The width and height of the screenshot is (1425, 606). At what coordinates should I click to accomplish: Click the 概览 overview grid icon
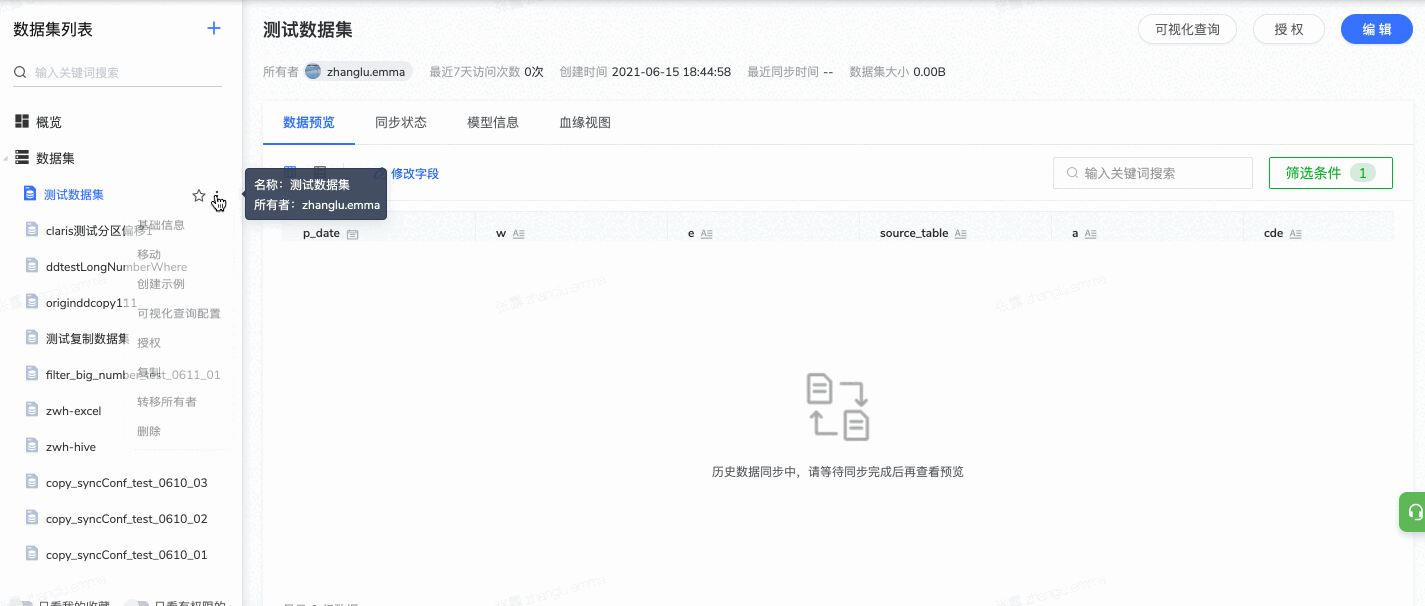pyautogui.click(x=22, y=122)
